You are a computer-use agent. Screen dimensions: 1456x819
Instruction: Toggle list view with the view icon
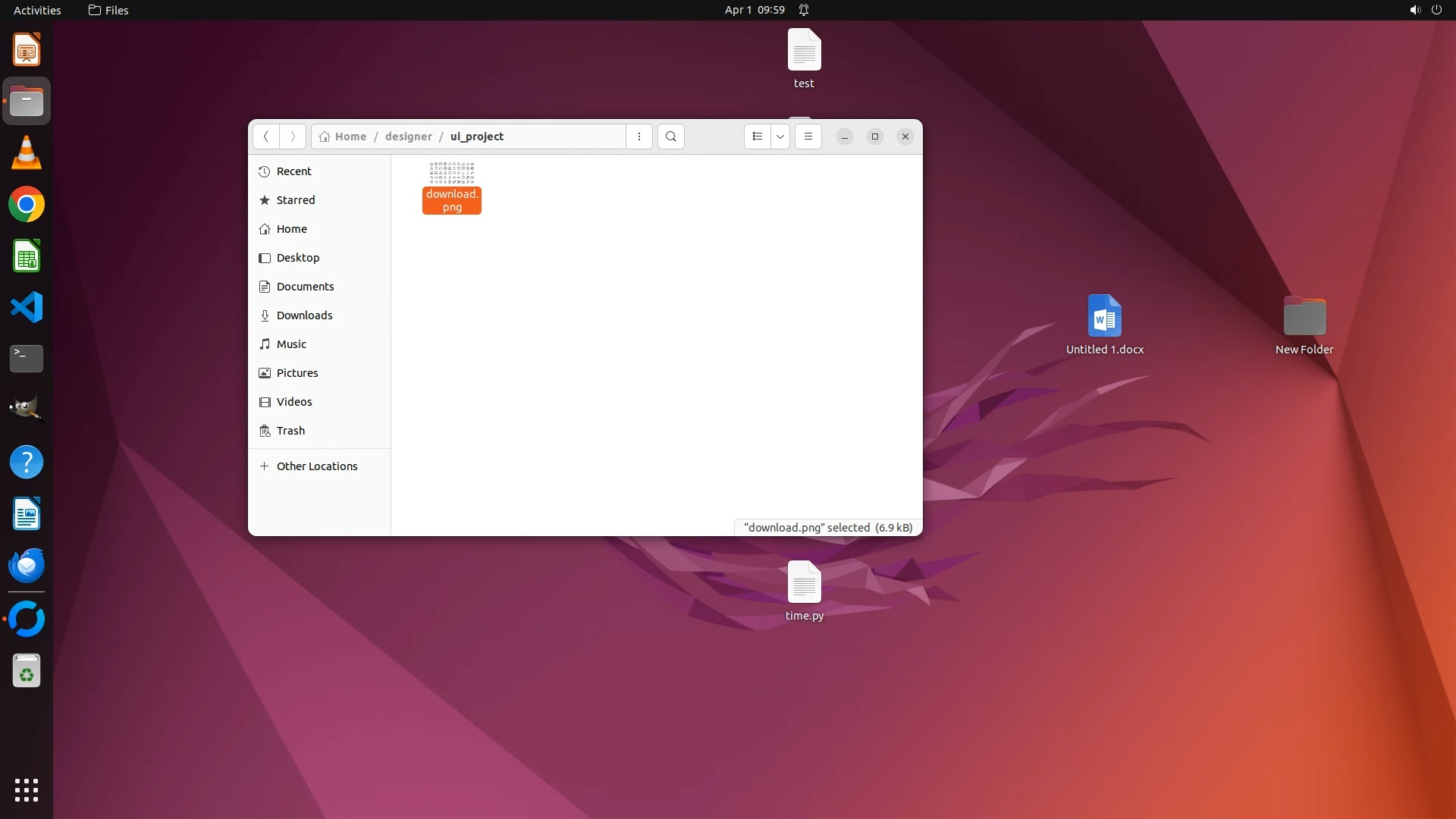757,136
